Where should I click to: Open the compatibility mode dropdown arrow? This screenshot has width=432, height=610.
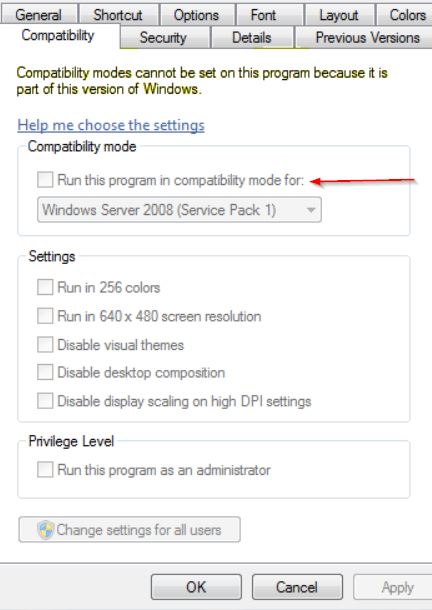tap(311, 210)
